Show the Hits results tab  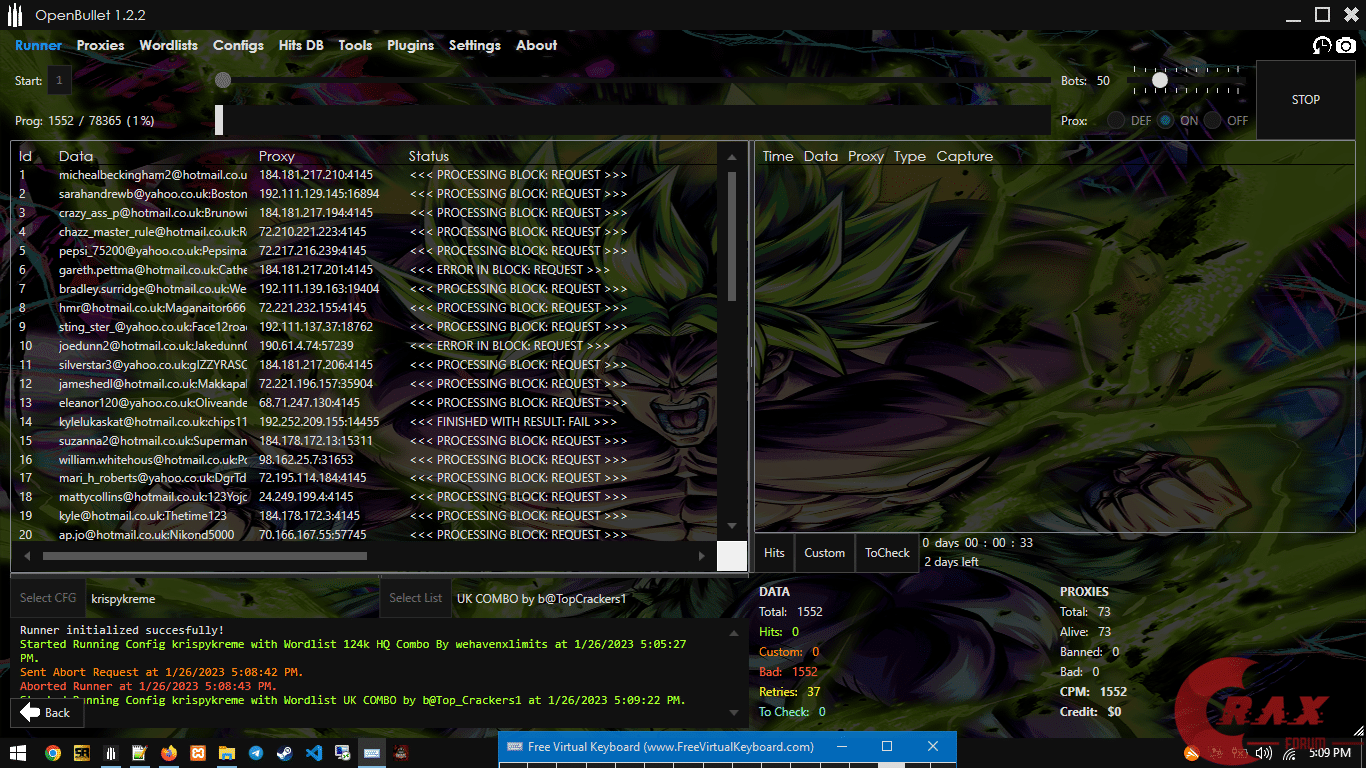[x=774, y=553]
